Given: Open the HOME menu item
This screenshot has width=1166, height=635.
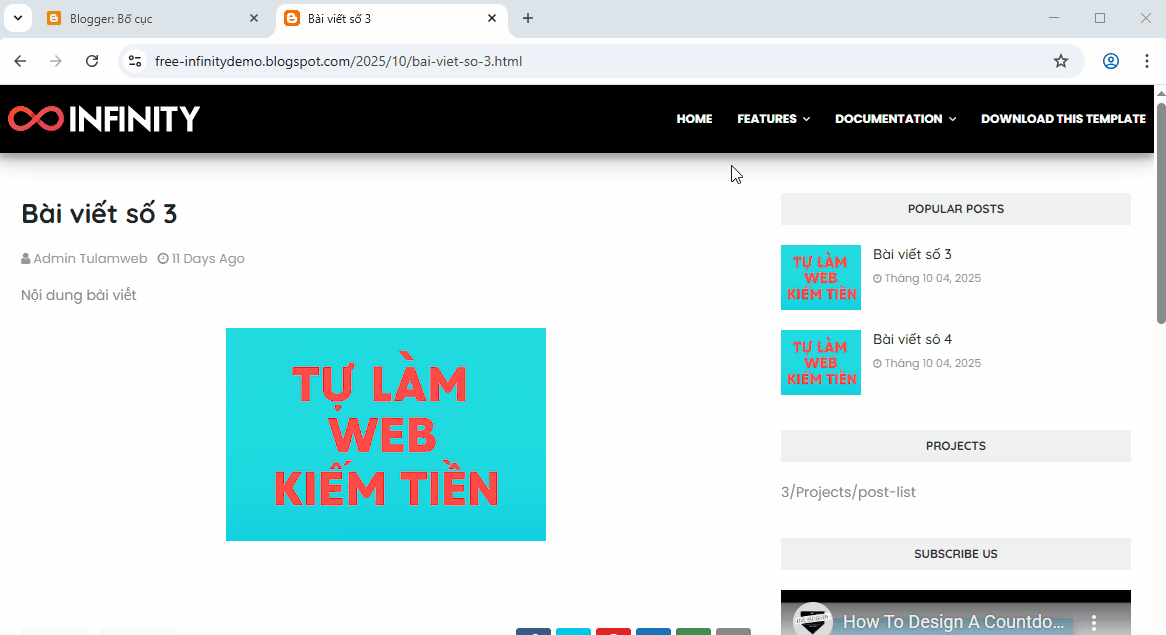Looking at the screenshot, I should tap(695, 119).
